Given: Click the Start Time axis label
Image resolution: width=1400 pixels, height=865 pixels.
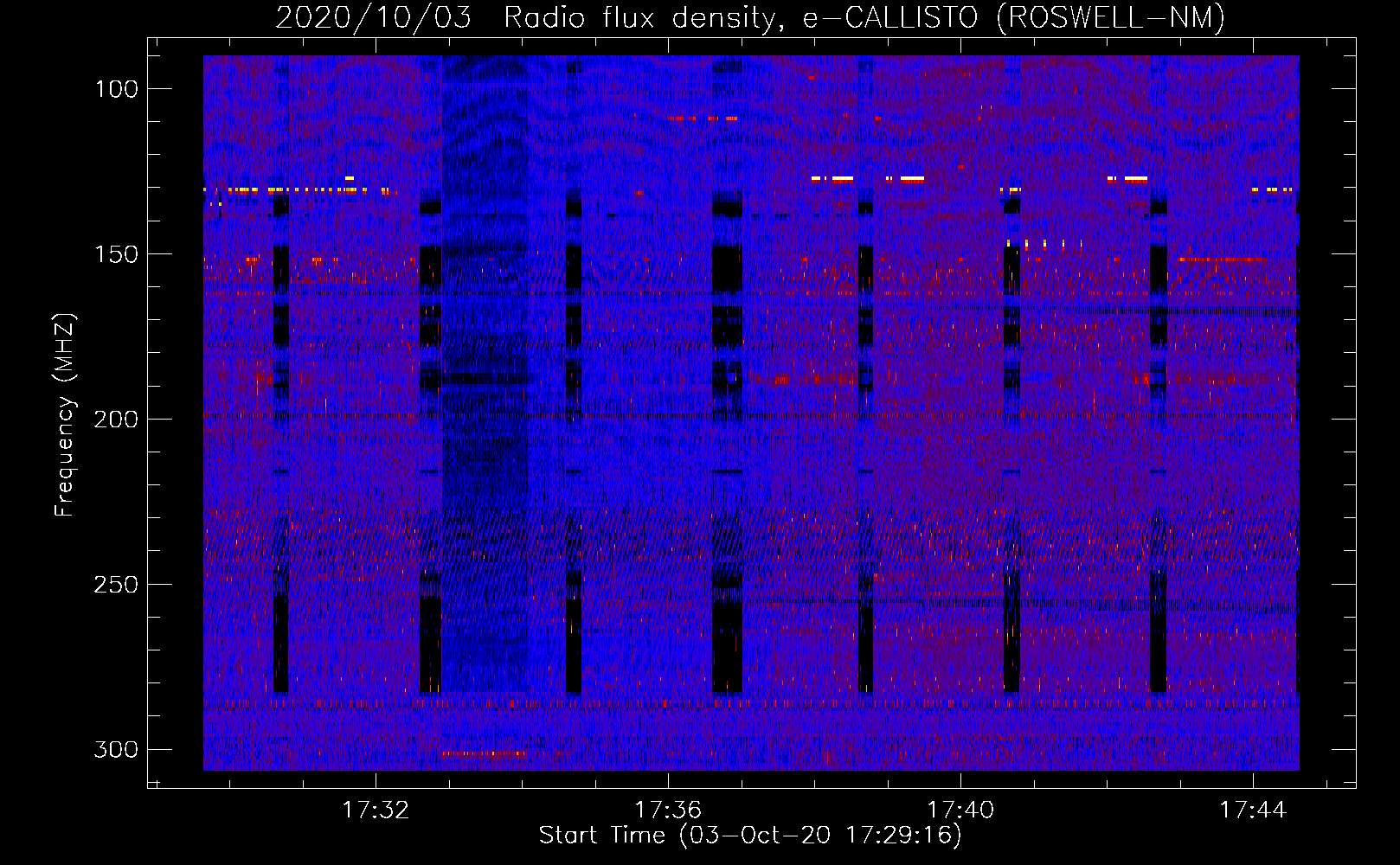Looking at the screenshot, I should [x=750, y=836].
